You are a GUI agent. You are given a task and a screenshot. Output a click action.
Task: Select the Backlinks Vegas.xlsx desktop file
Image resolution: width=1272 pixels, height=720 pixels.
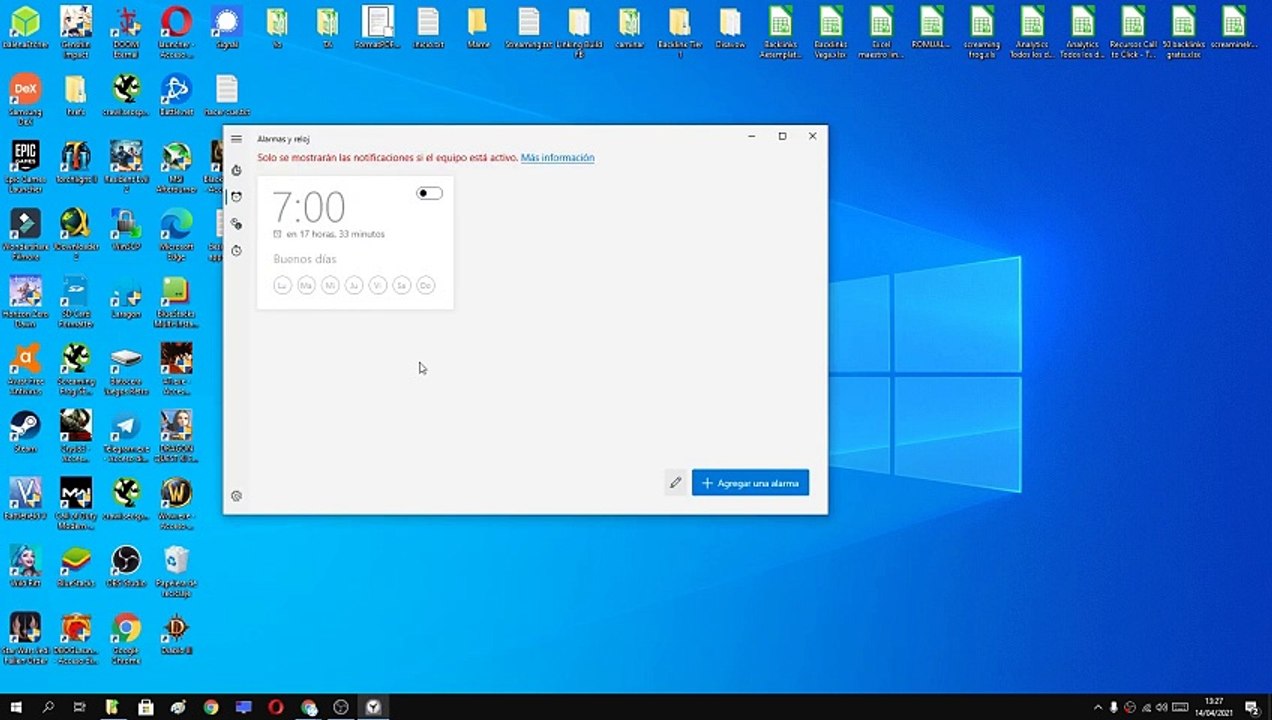point(830,31)
